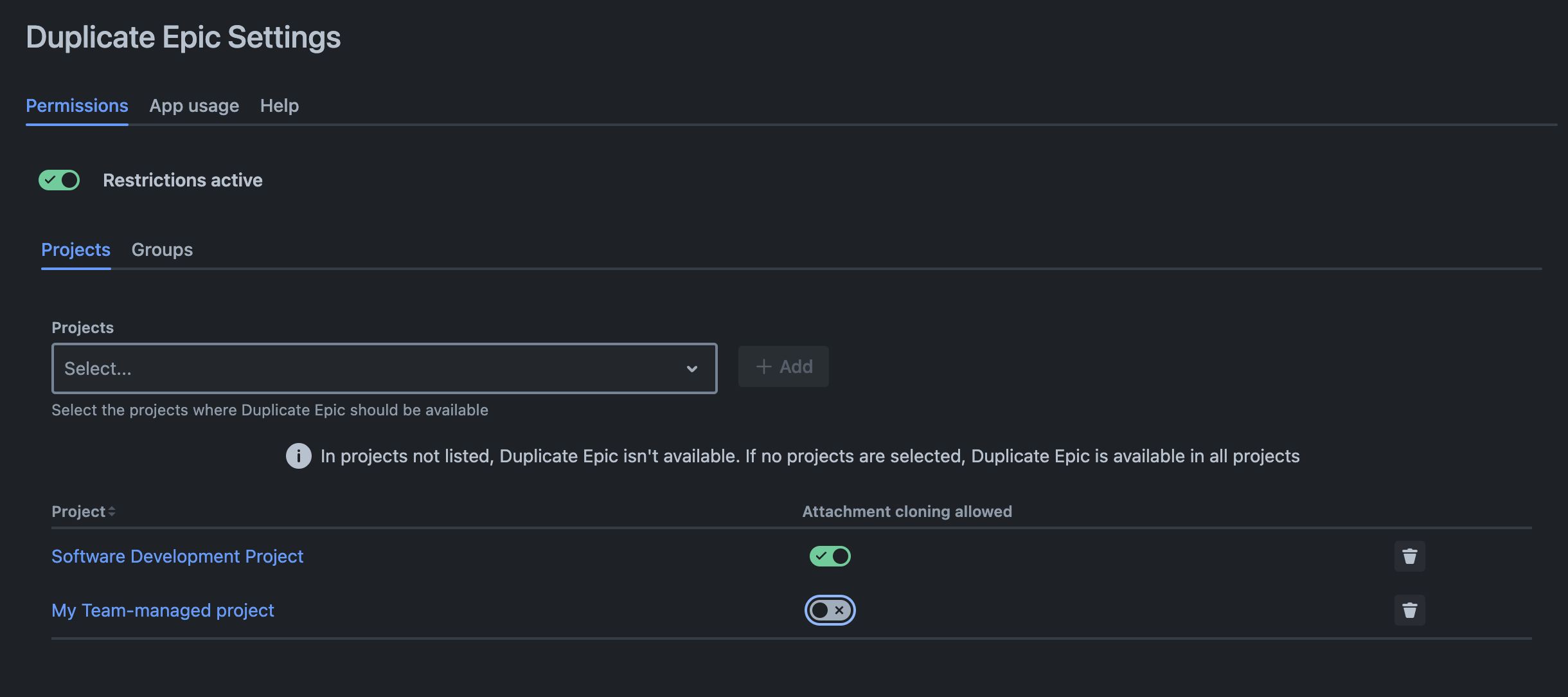Delete the Software Development Project row

coord(1409,556)
